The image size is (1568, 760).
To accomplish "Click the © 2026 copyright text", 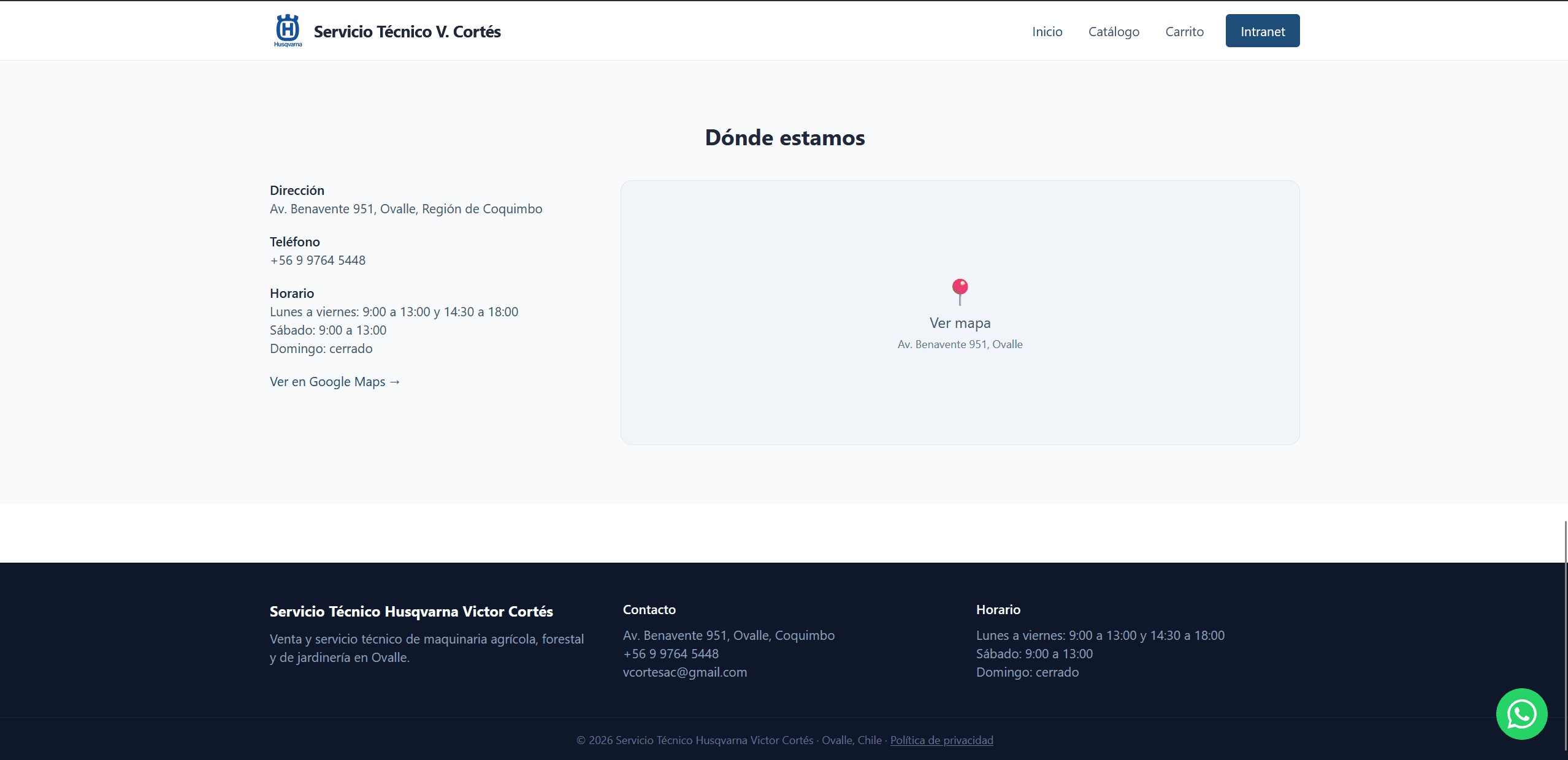I will (x=729, y=740).
